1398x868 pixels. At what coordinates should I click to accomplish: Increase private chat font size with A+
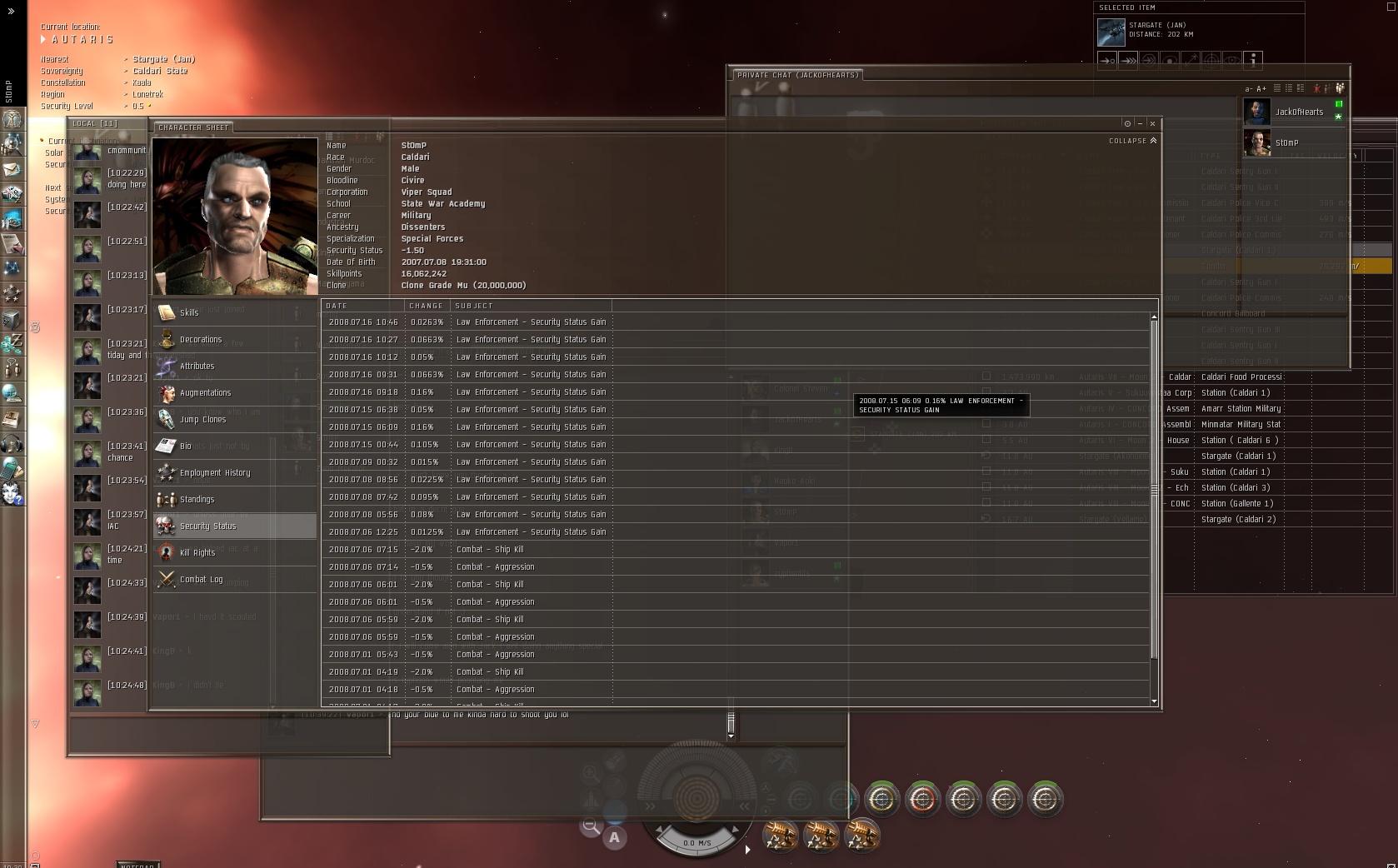[1261, 88]
